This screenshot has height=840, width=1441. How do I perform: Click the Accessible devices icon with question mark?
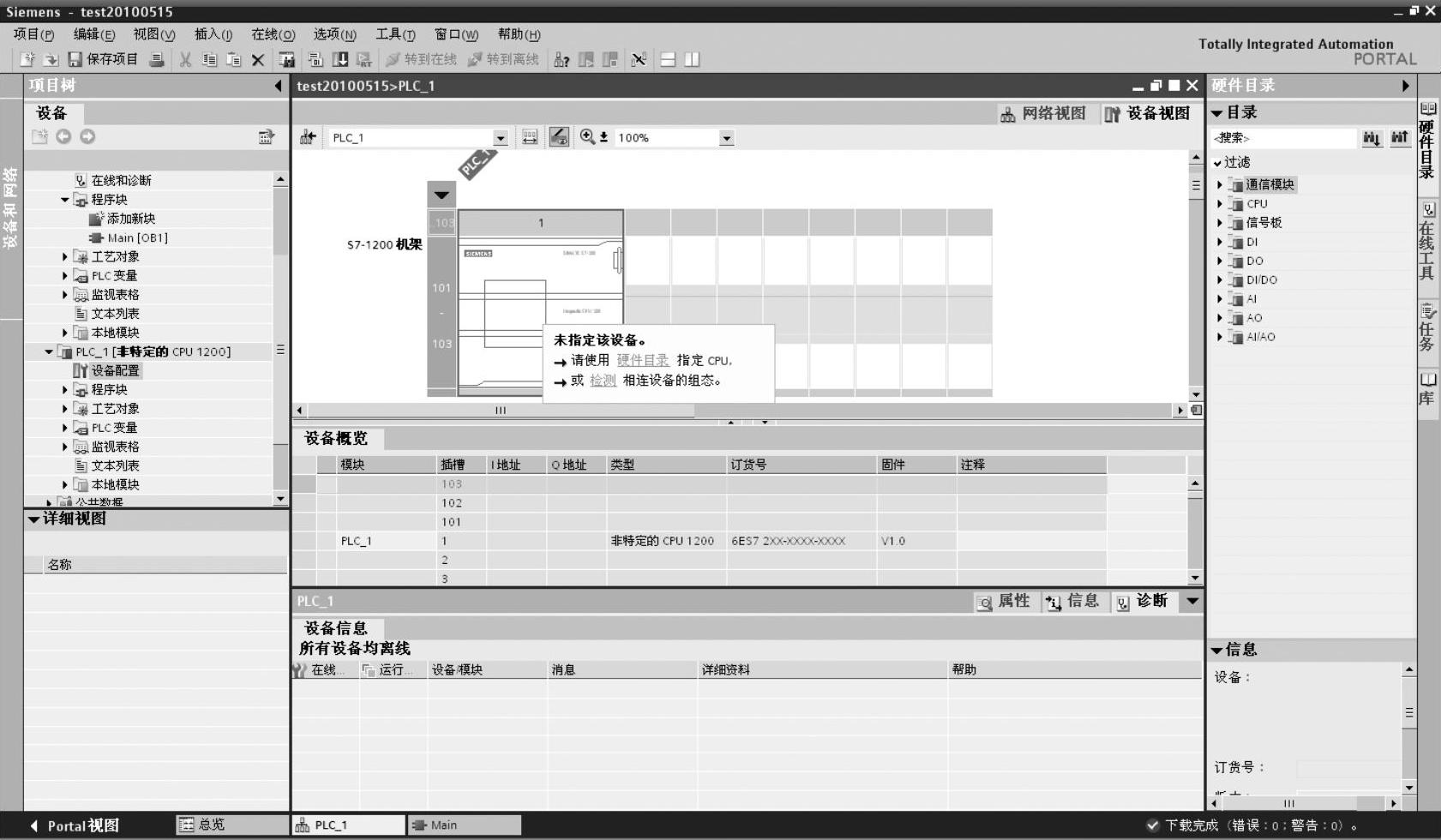click(x=561, y=59)
